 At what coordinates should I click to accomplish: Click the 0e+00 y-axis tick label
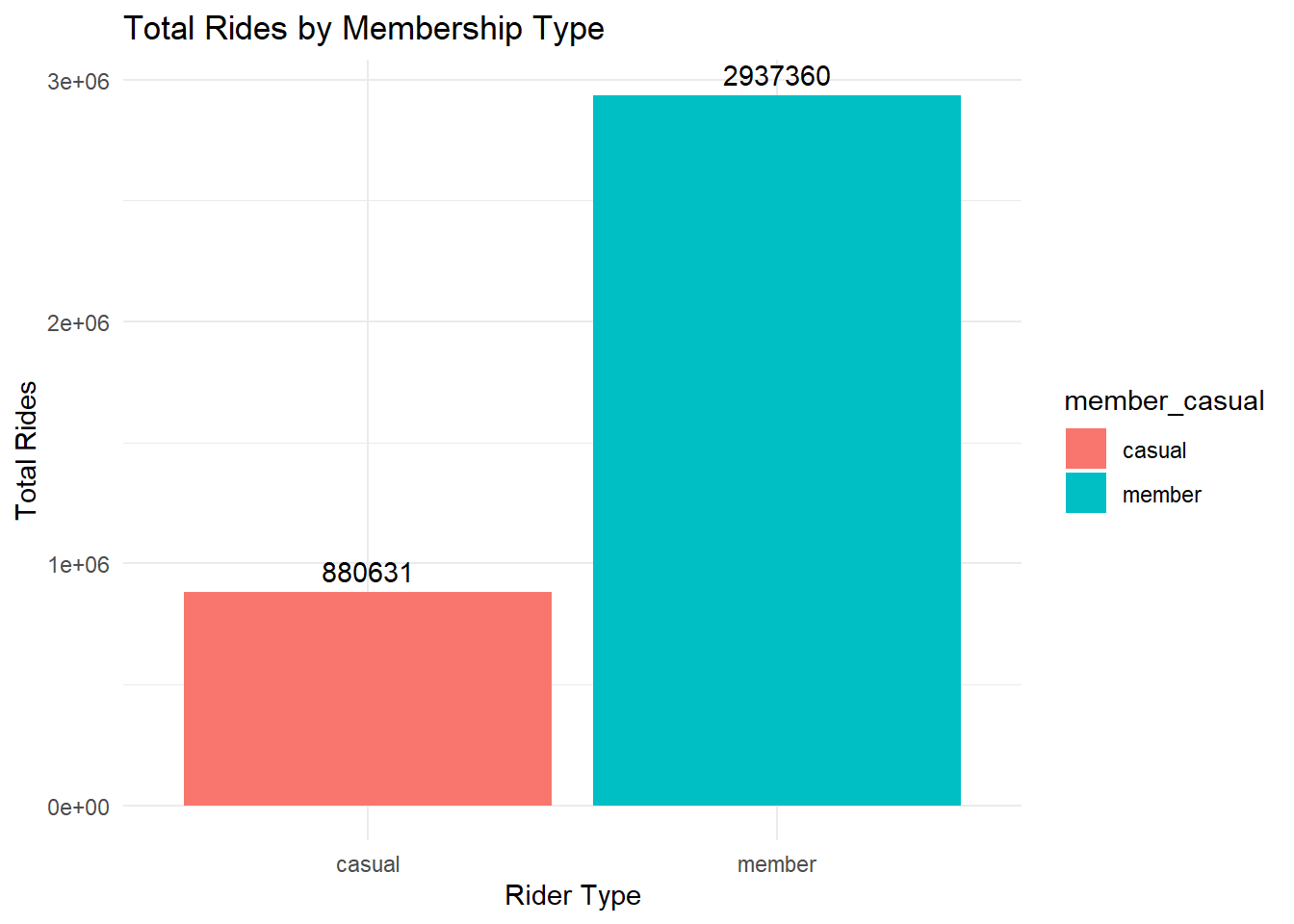[79, 808]
